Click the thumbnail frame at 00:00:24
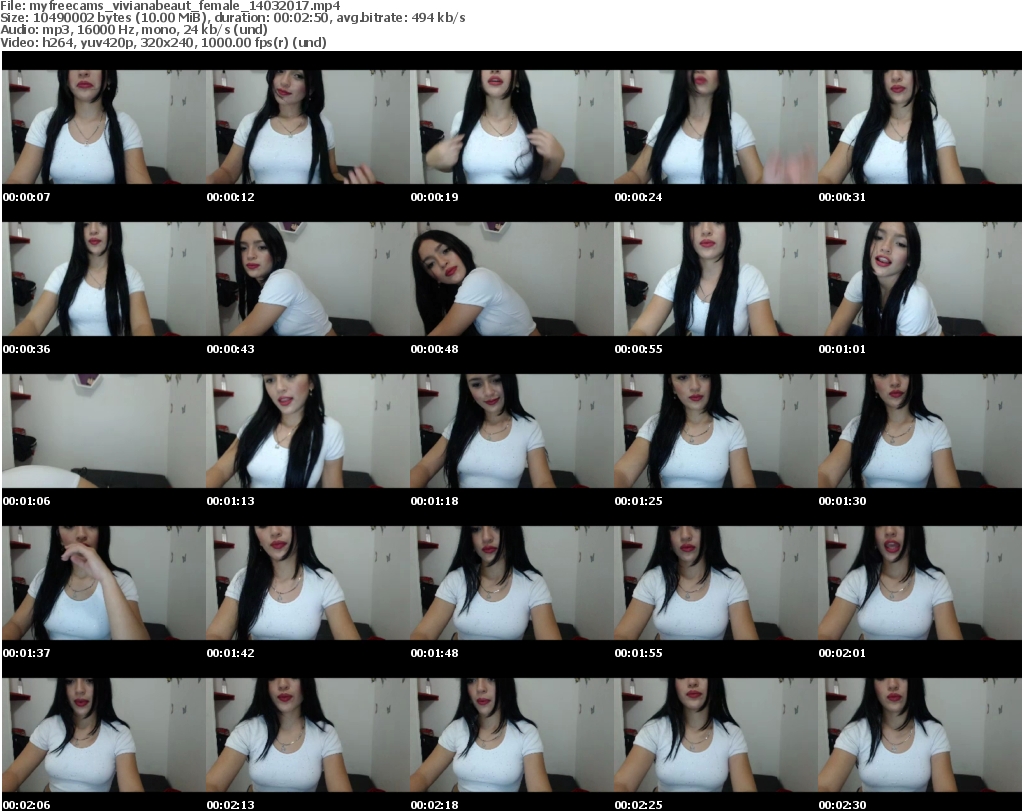 point(716,127)
